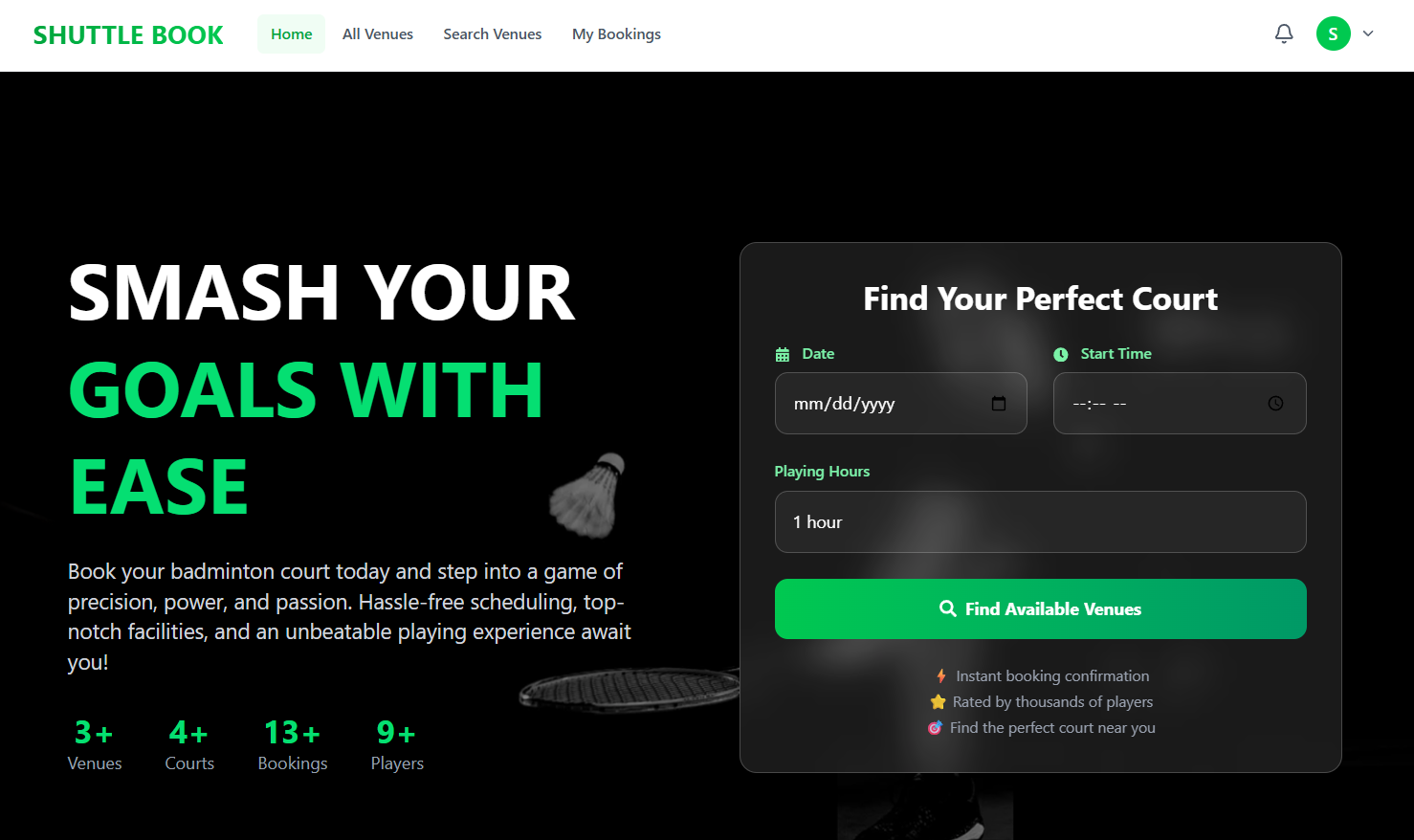
Task: Go to the Home tab
Action: click(x=291, y=34)
